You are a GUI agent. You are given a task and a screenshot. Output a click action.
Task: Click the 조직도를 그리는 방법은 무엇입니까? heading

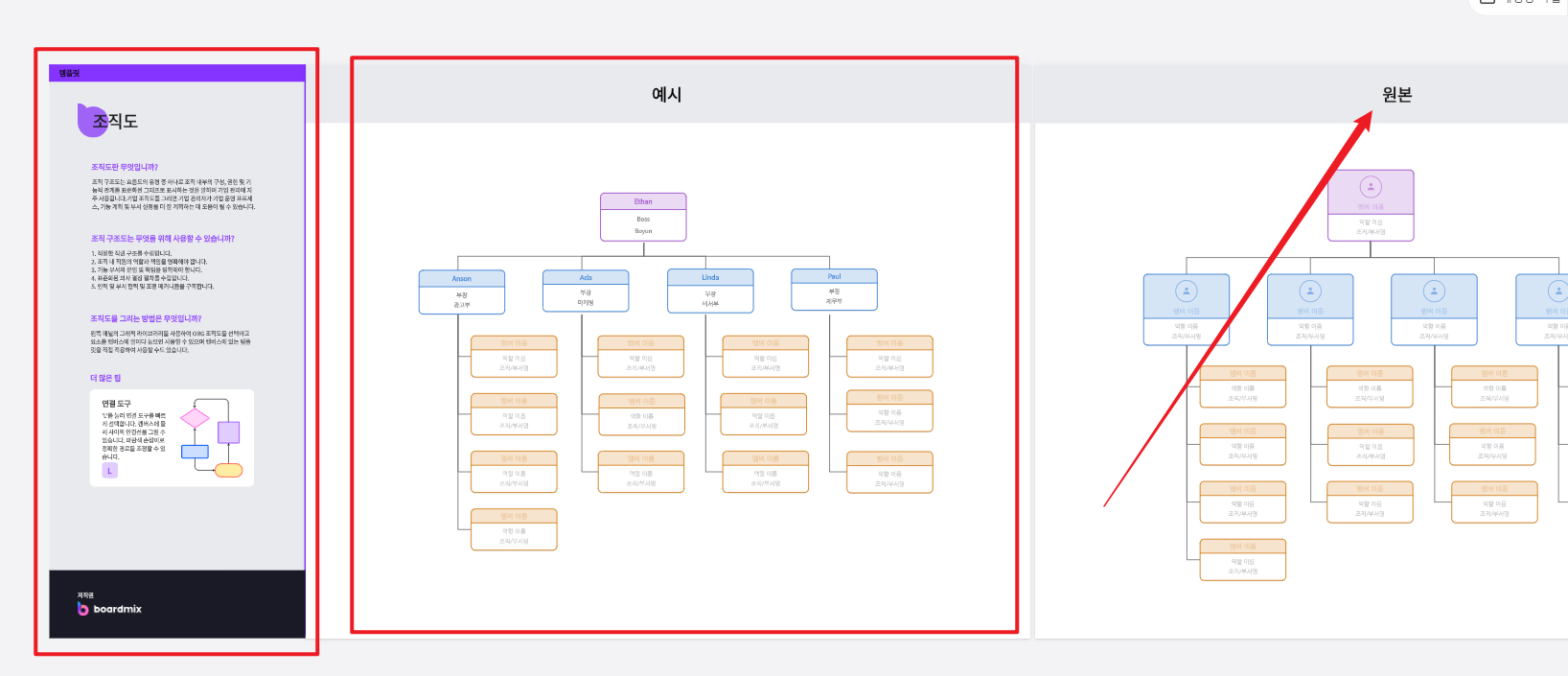click(x=146, y=318)
